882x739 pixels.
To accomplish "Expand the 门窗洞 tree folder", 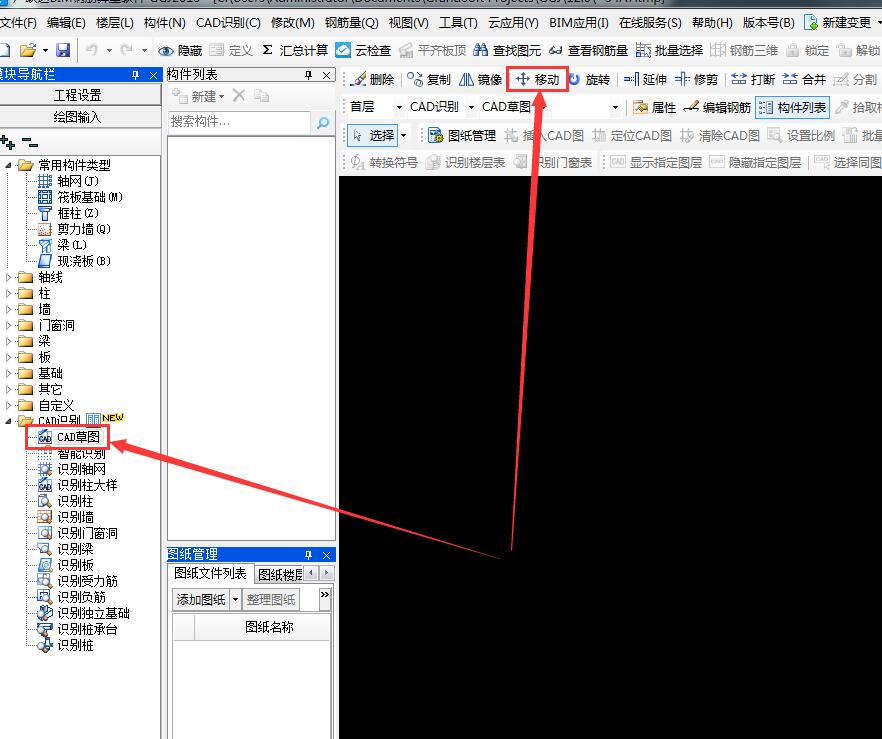I will (x=8, y=325).
